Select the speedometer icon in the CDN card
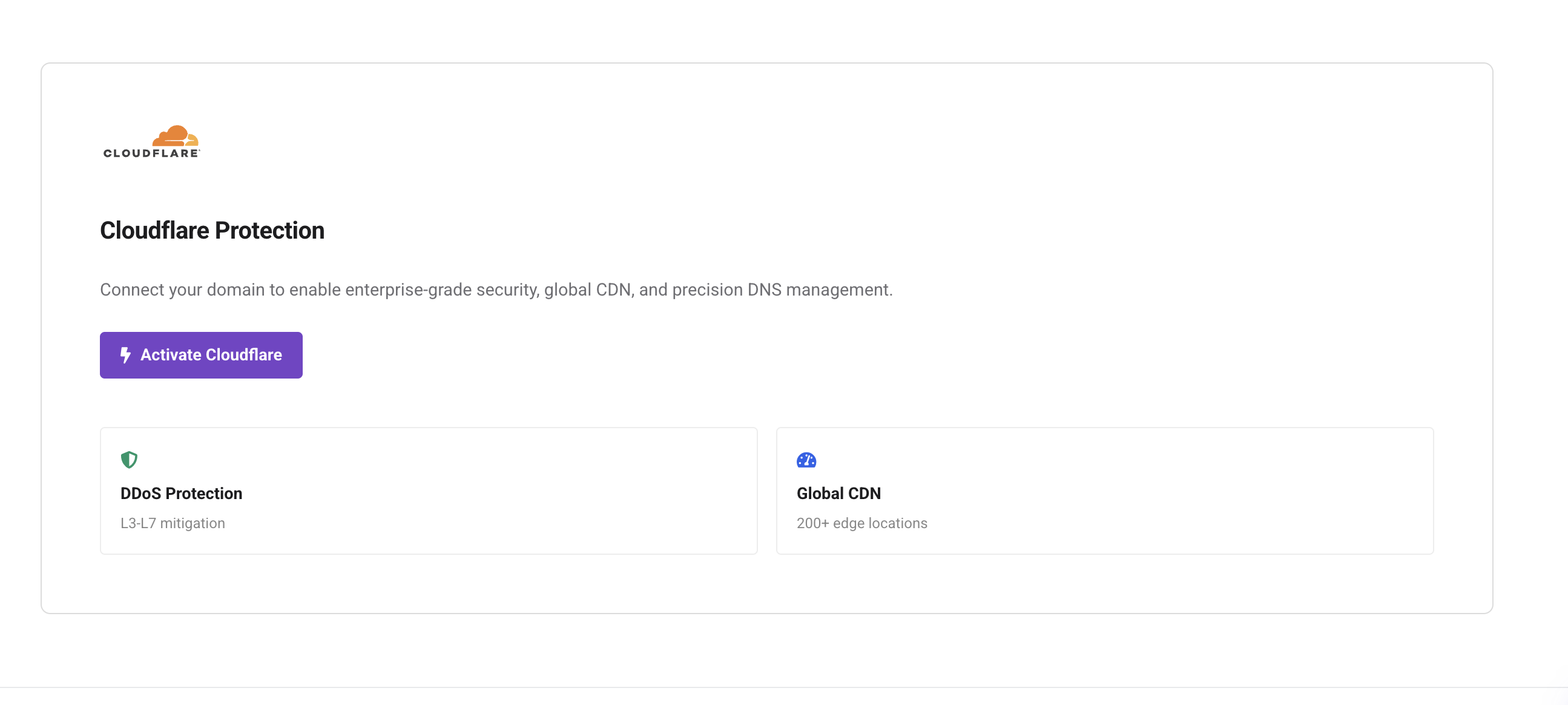Image resolution: width=1568 pixels, height=705 pixels. coord(806,460)
